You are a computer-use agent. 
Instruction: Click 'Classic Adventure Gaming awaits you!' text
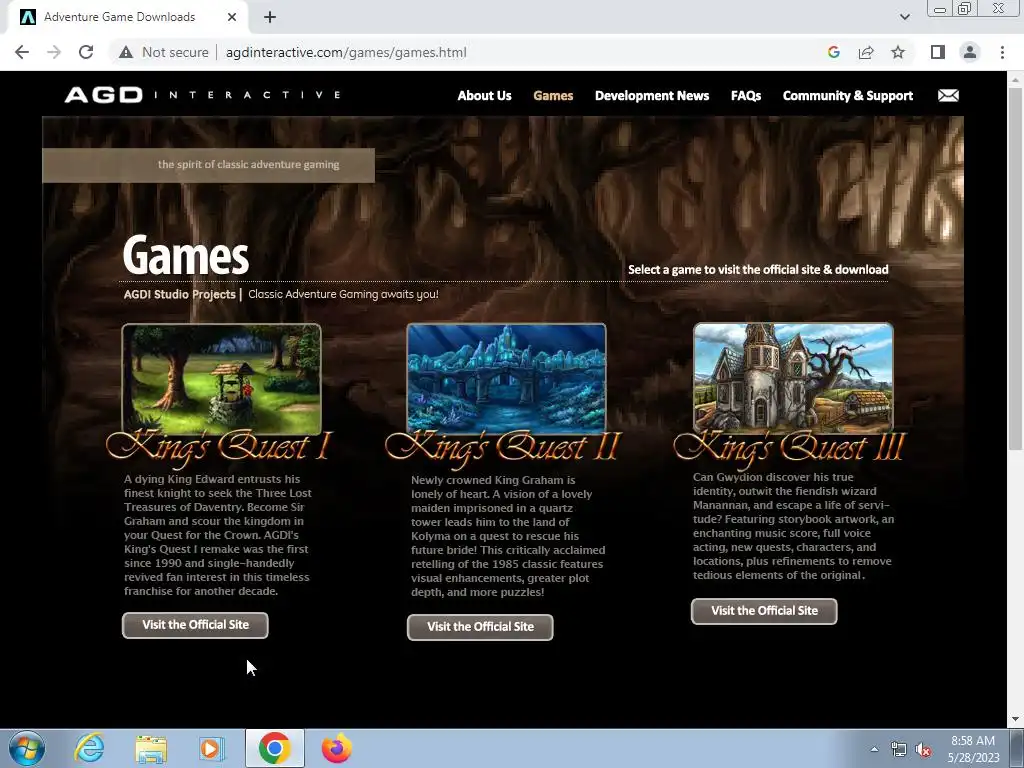pyautogui.click(x=344, y=295)
